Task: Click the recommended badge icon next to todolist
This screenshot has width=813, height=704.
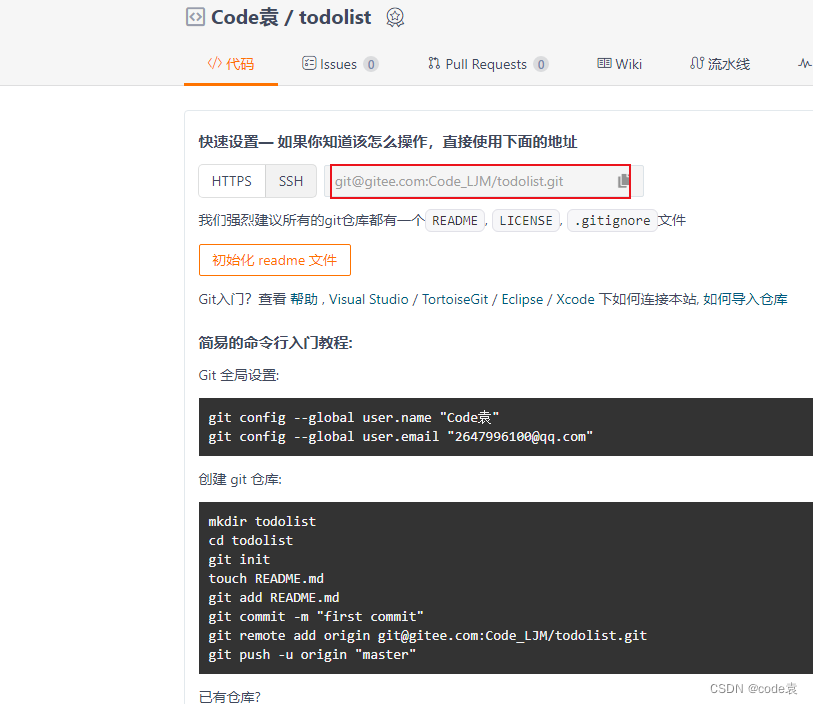Action: (x=395, y=18)
